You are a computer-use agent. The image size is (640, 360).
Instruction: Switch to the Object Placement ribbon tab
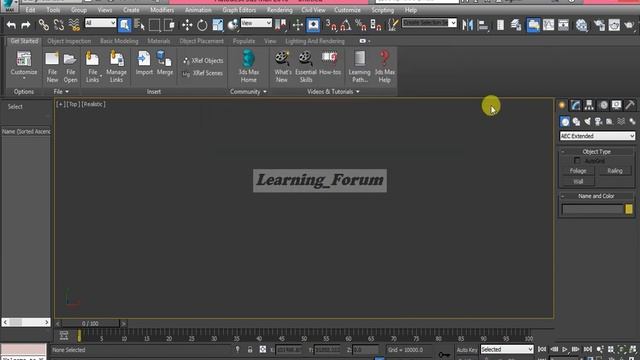pos(202,41)
